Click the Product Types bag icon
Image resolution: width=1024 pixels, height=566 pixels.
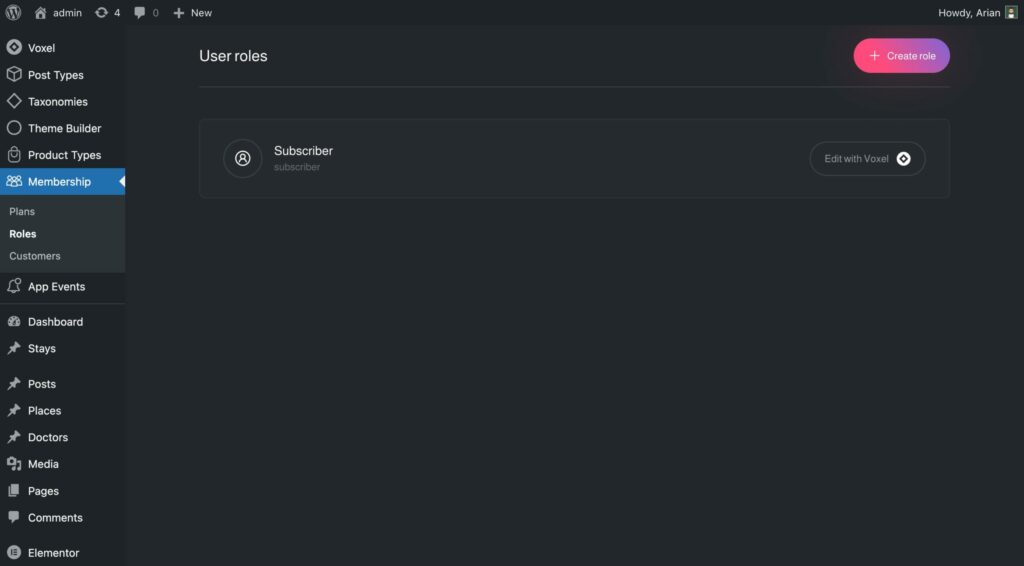(x=14, y=155)
